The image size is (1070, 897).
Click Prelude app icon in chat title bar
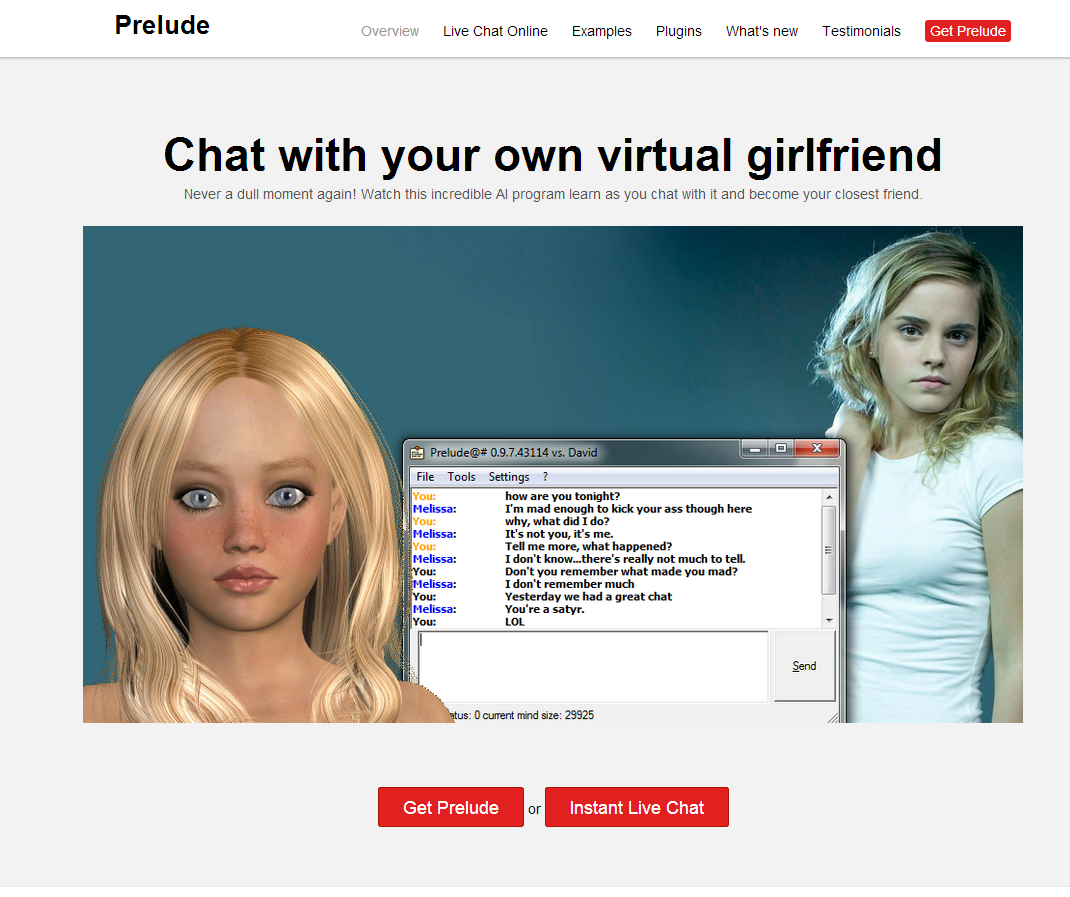point(417,453)
